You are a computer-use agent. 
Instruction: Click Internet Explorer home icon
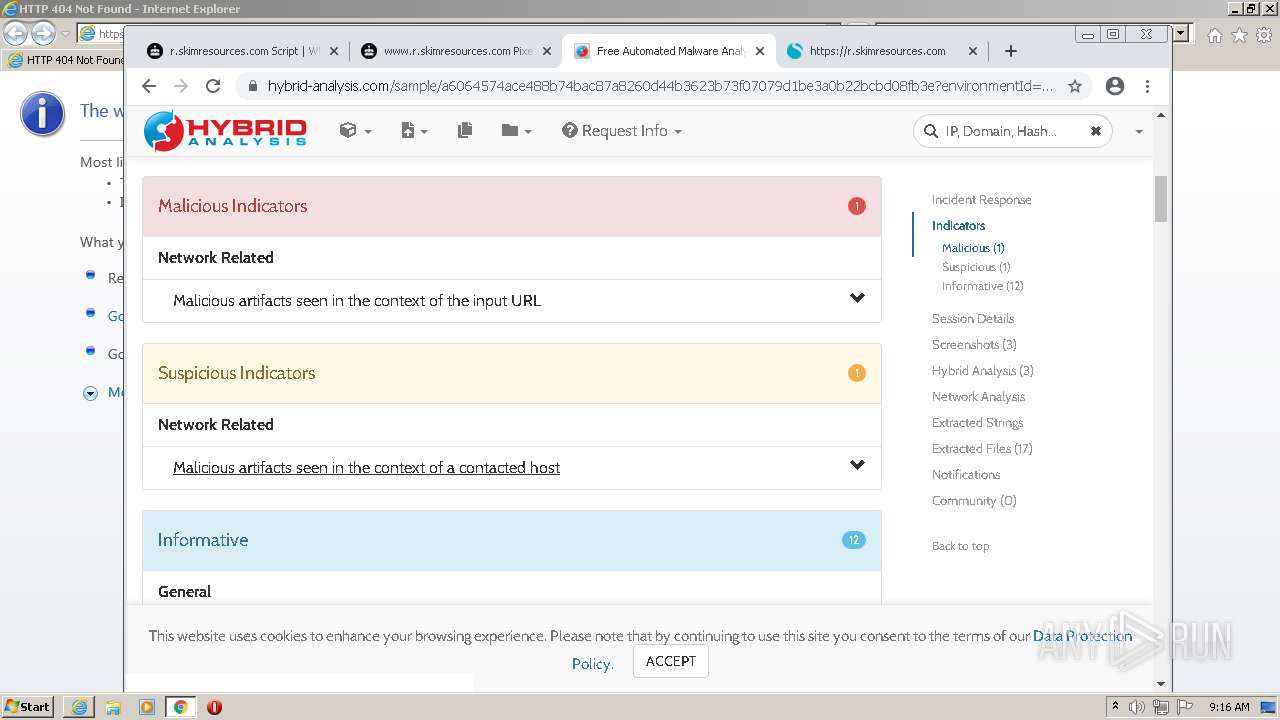pyautogui.click(x=1214, y=35)
